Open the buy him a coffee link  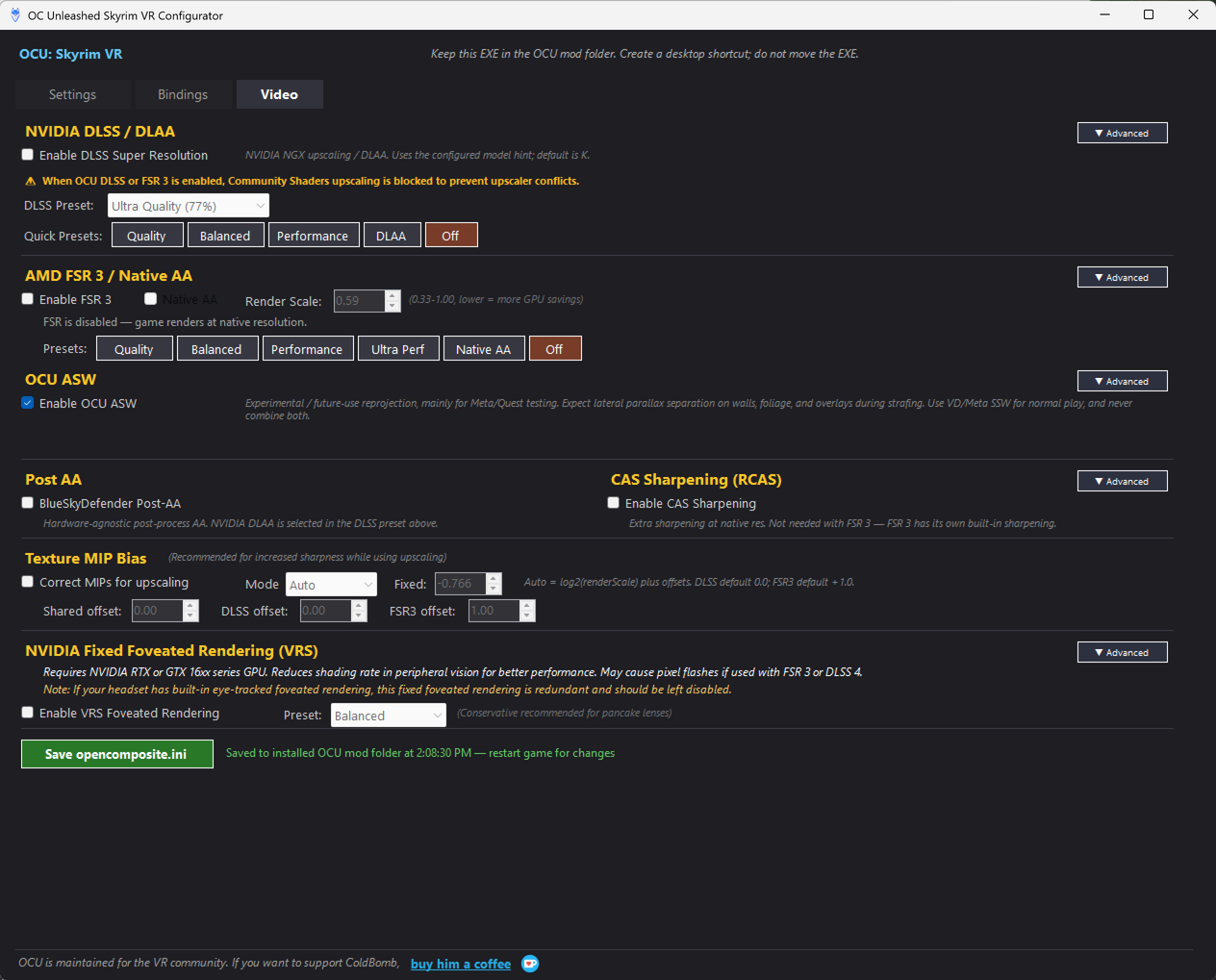(x=461, y=964)
